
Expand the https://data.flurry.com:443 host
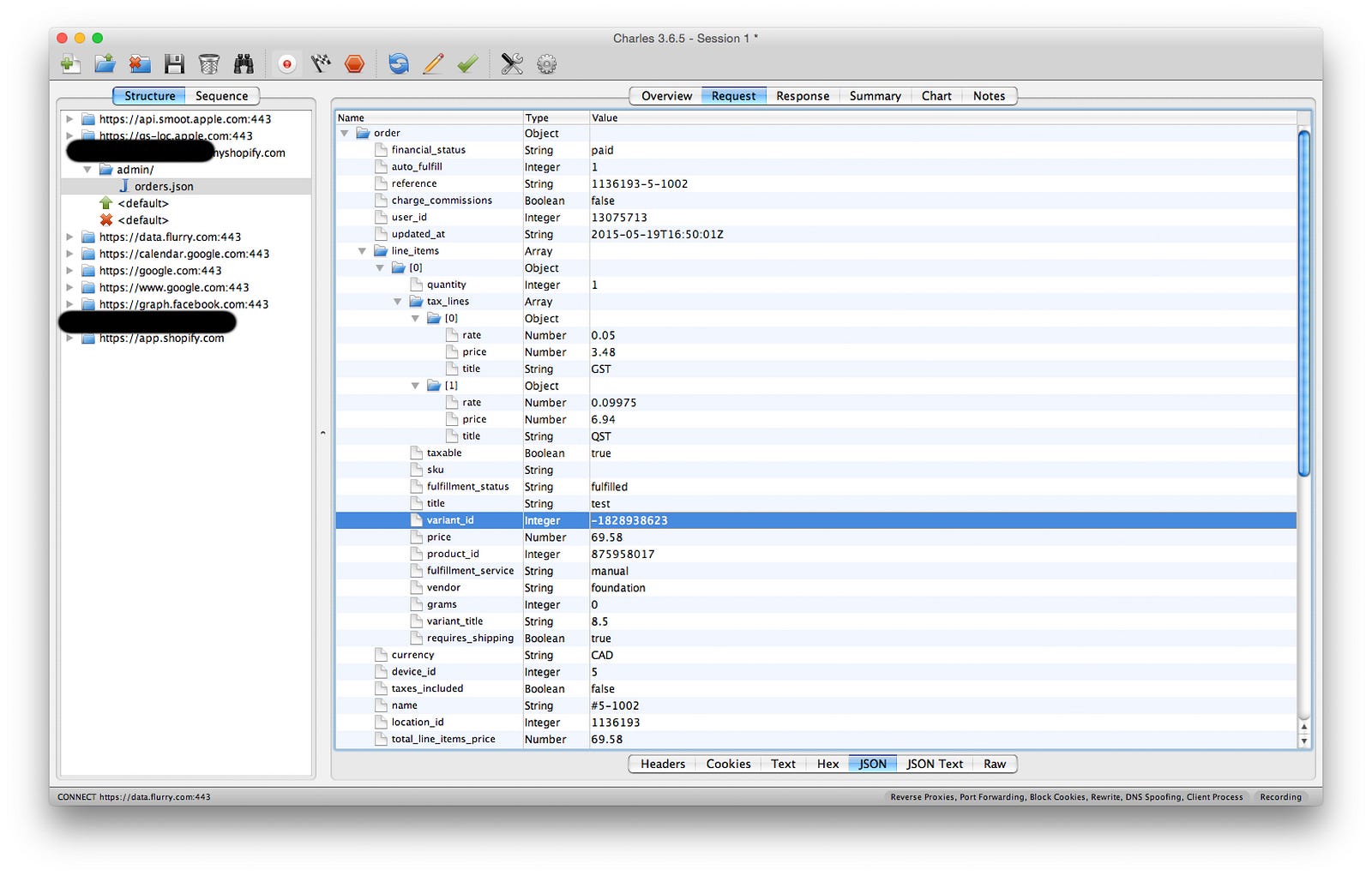point(69,237)
